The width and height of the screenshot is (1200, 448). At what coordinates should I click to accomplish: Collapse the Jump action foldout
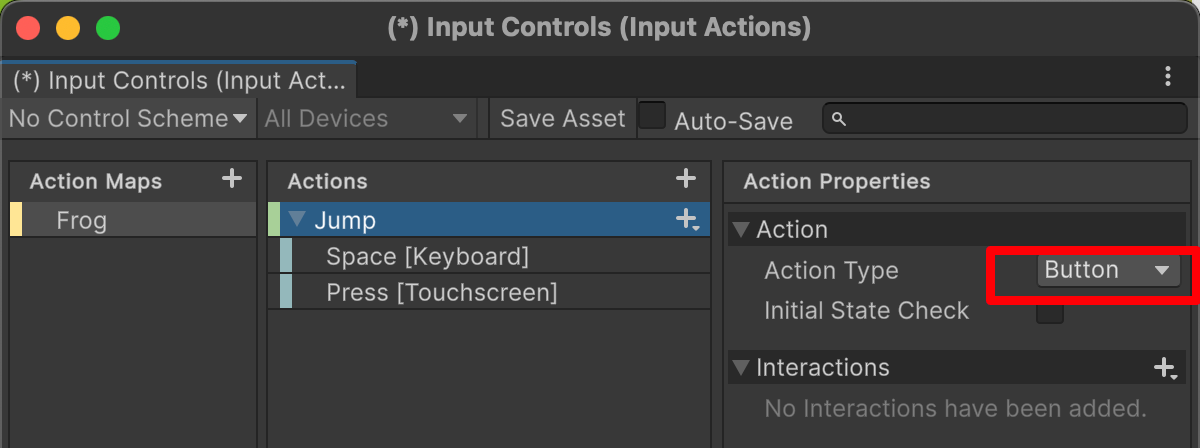coord(297,220)
